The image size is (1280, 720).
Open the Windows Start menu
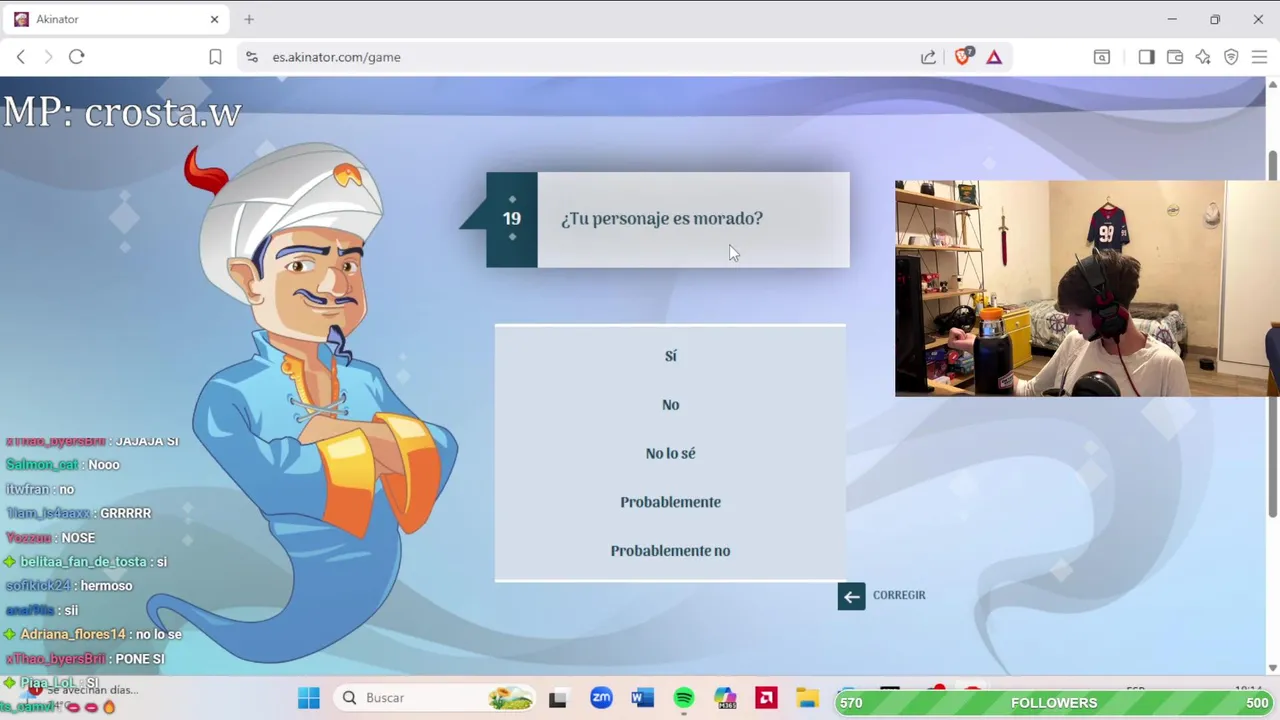[308, 698]
